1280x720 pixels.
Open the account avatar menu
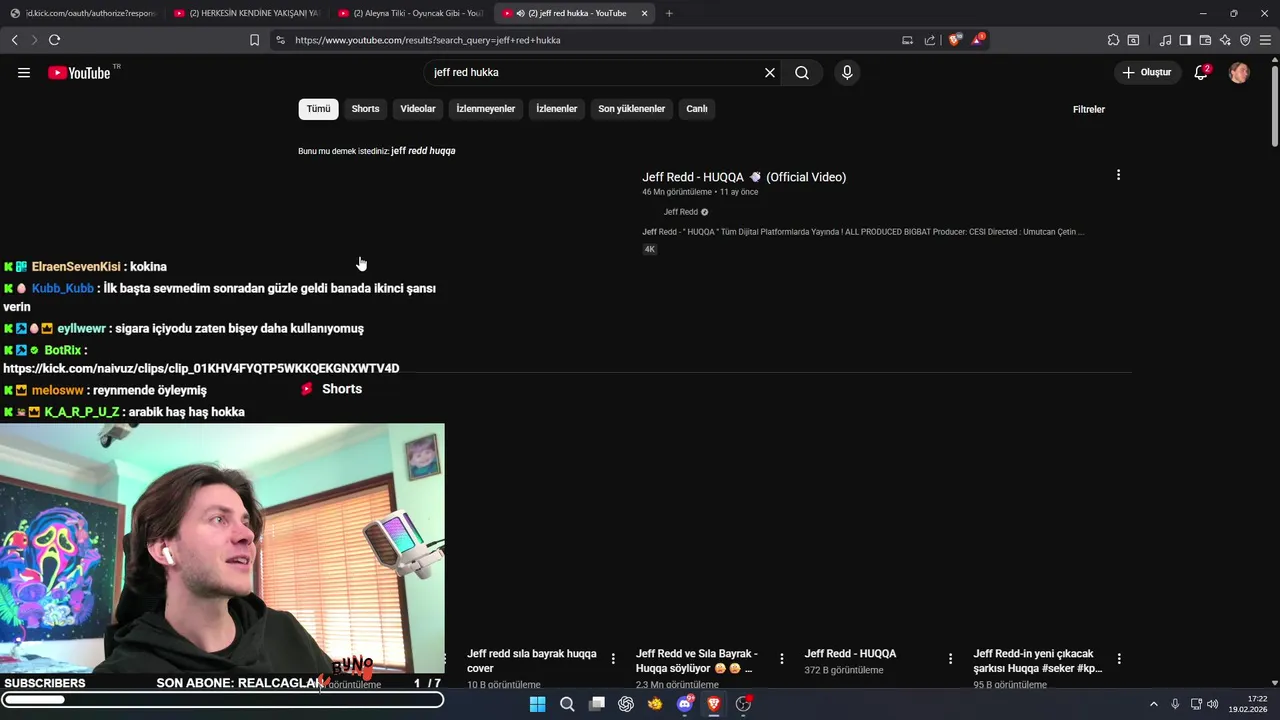pos(1239,72)
